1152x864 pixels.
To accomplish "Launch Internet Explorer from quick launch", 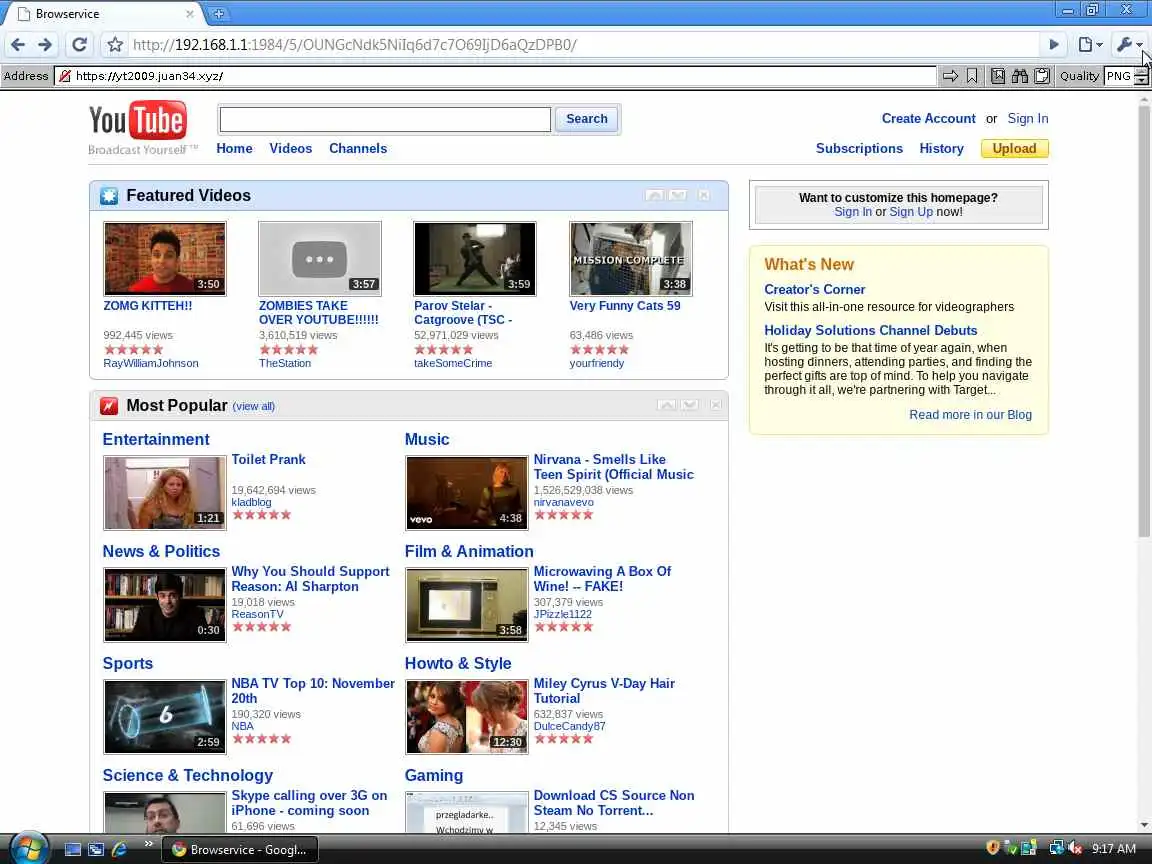I will coord(119,849).
